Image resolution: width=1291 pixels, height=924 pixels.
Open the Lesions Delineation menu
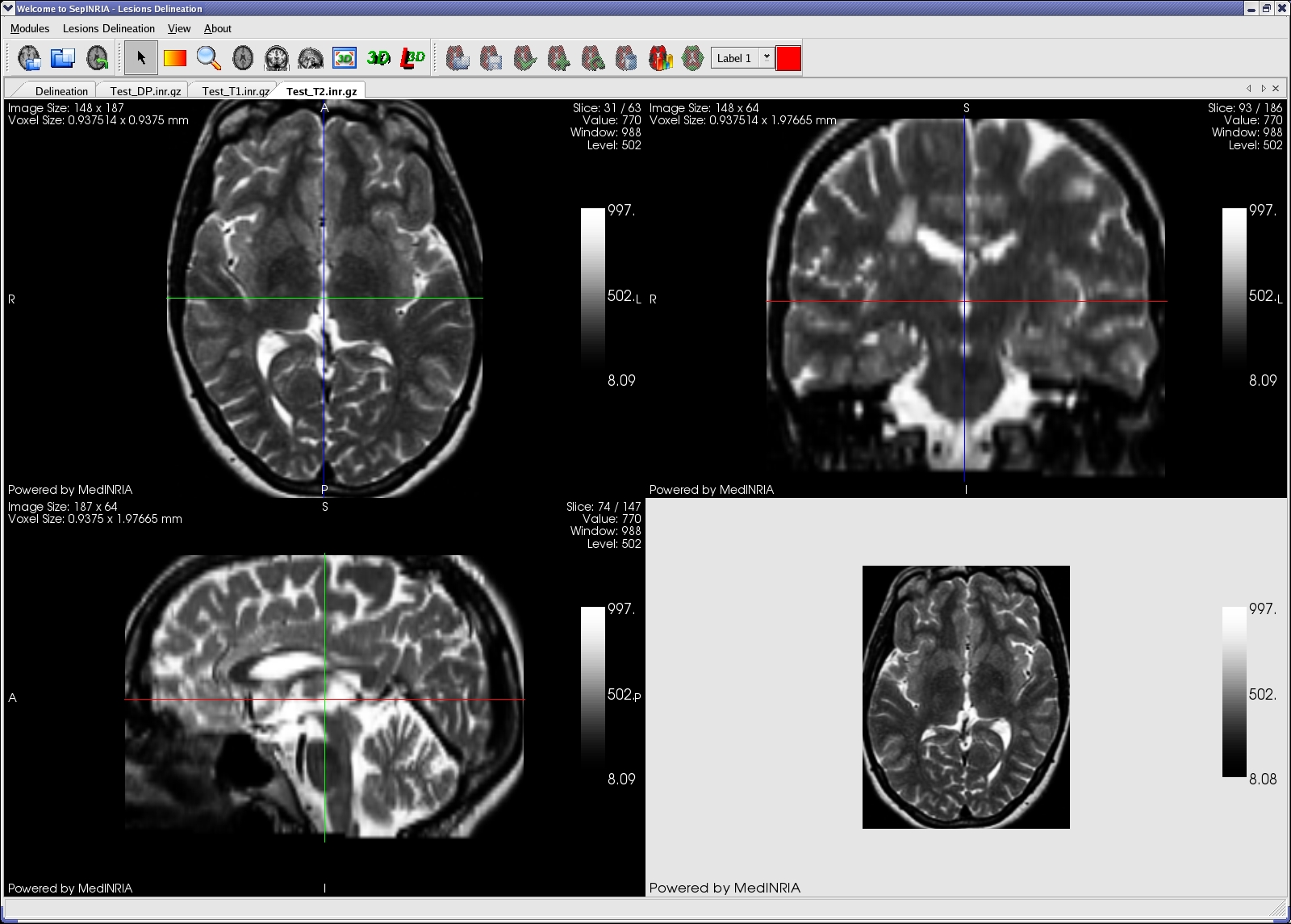[x=109, y=28]
